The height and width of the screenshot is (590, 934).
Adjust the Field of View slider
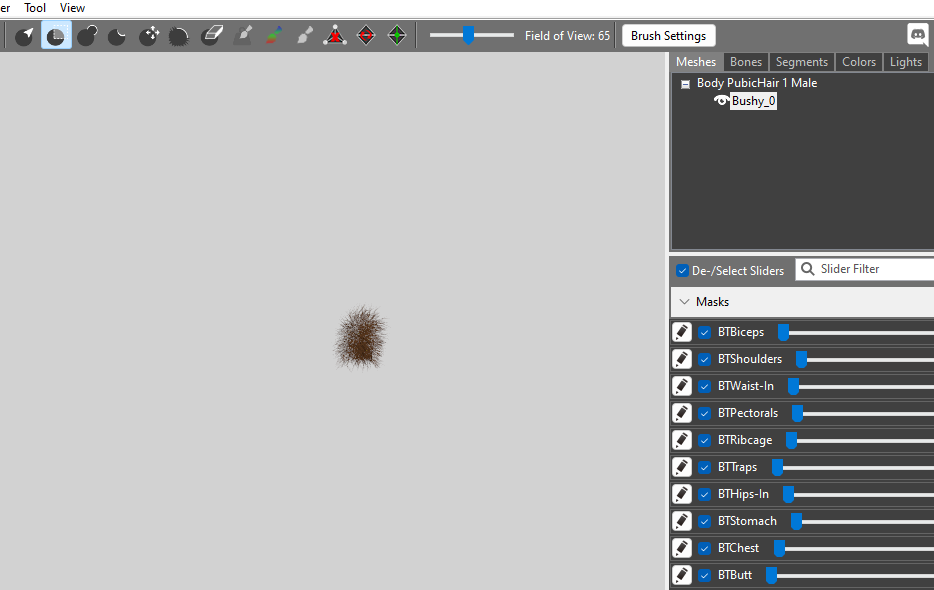pyautogui.click(x=471, y=35)
